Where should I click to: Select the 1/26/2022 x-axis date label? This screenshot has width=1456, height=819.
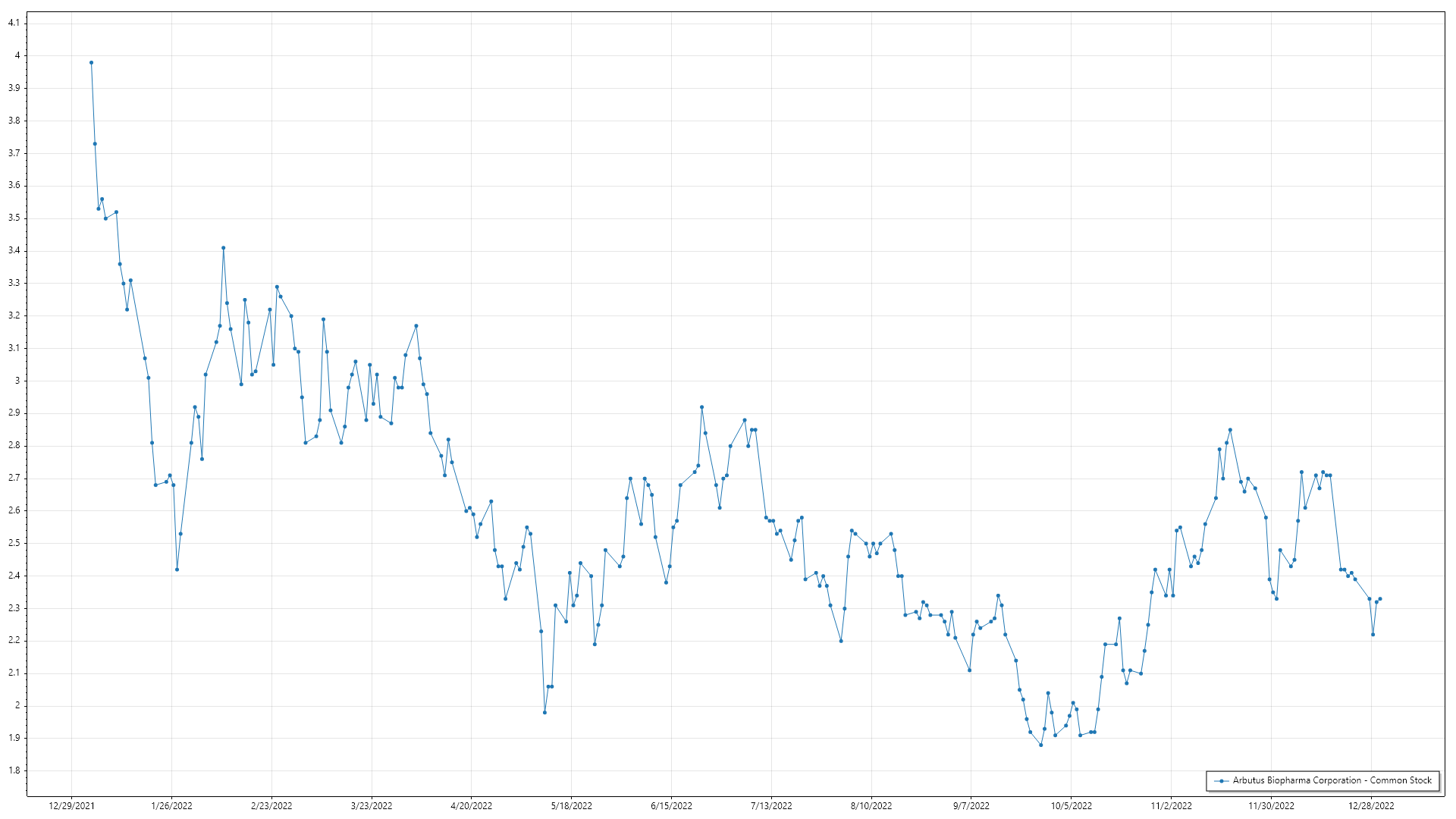tap(171, 806)
